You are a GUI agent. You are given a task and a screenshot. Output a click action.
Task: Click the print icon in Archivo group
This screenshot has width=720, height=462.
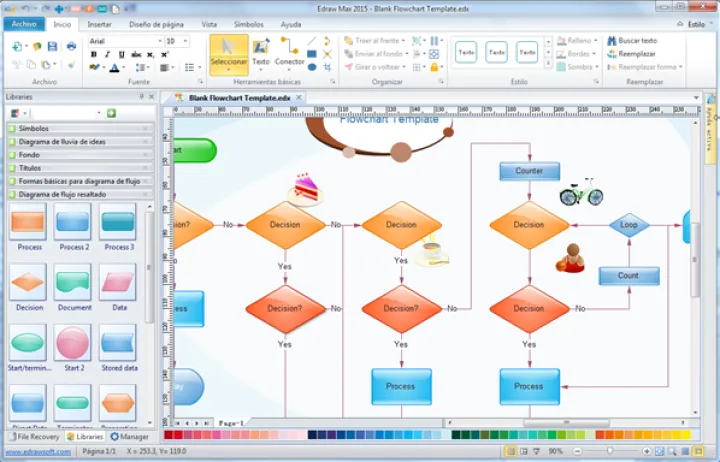[x=71, y=46]
